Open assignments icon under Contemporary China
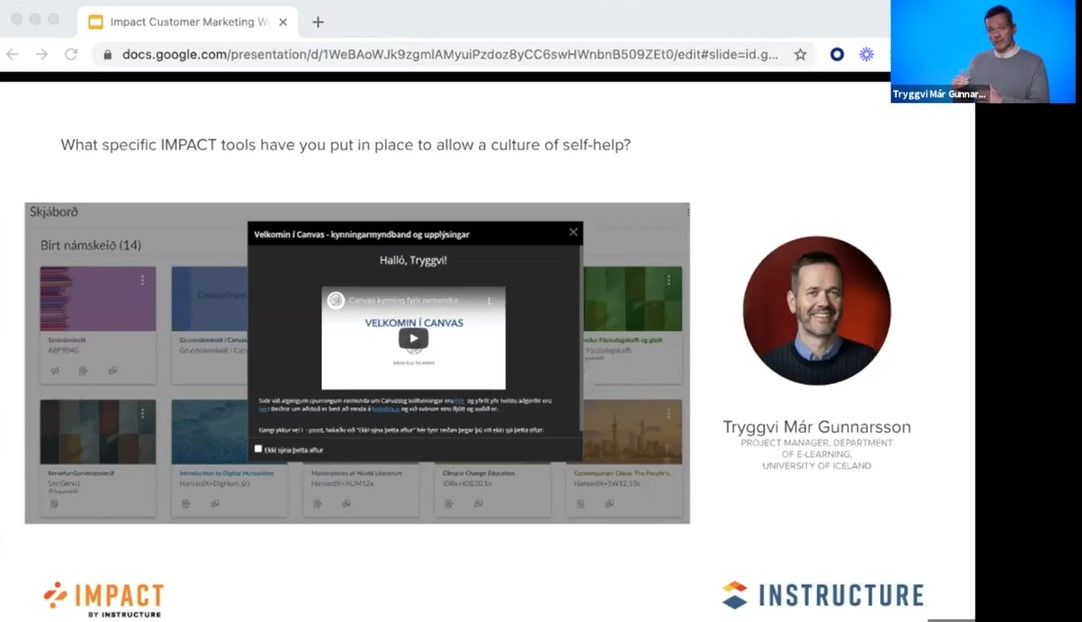 click(x=580, y=504)
